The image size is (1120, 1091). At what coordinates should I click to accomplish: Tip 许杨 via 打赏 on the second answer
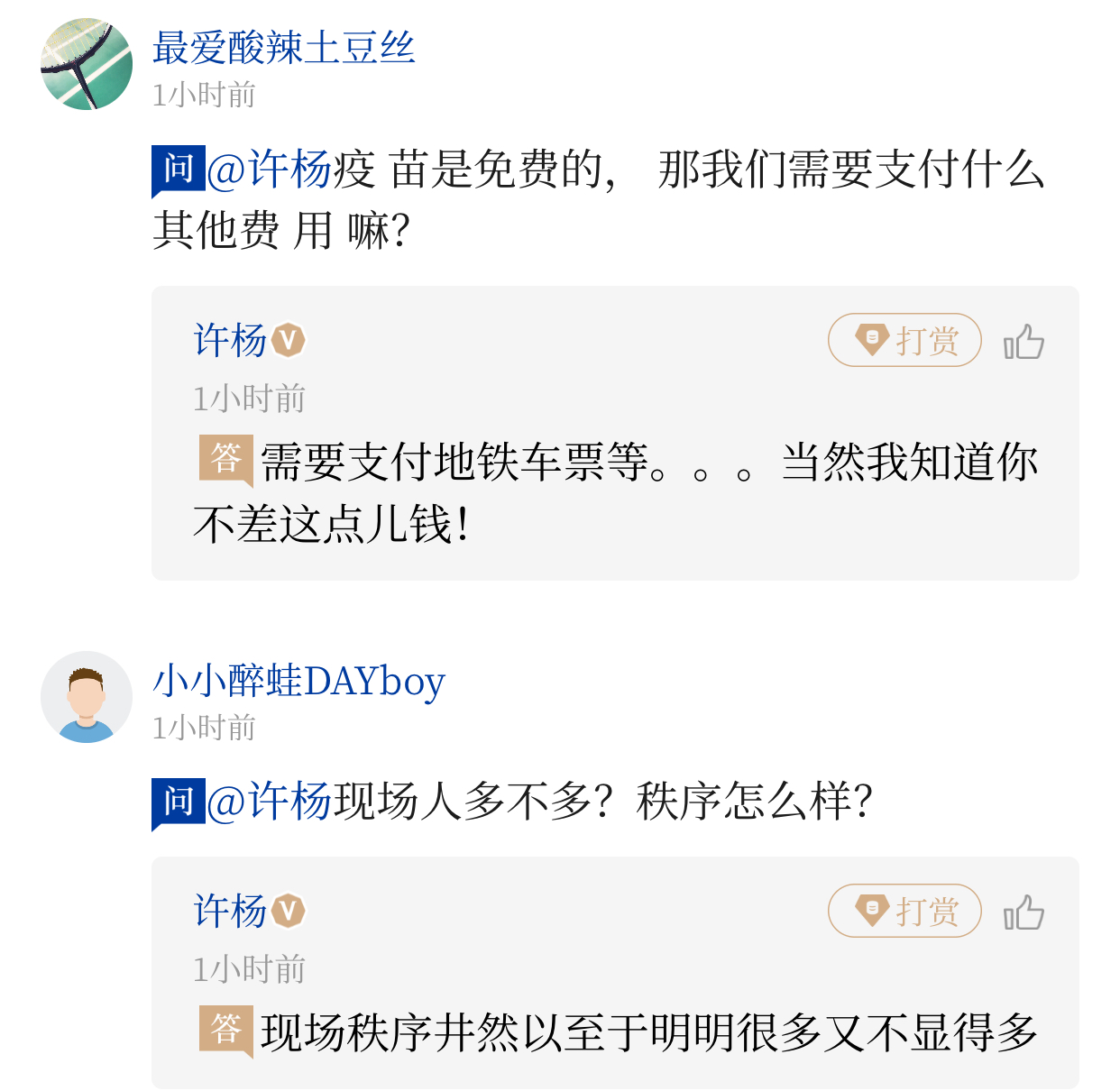(x=904, y=912)
